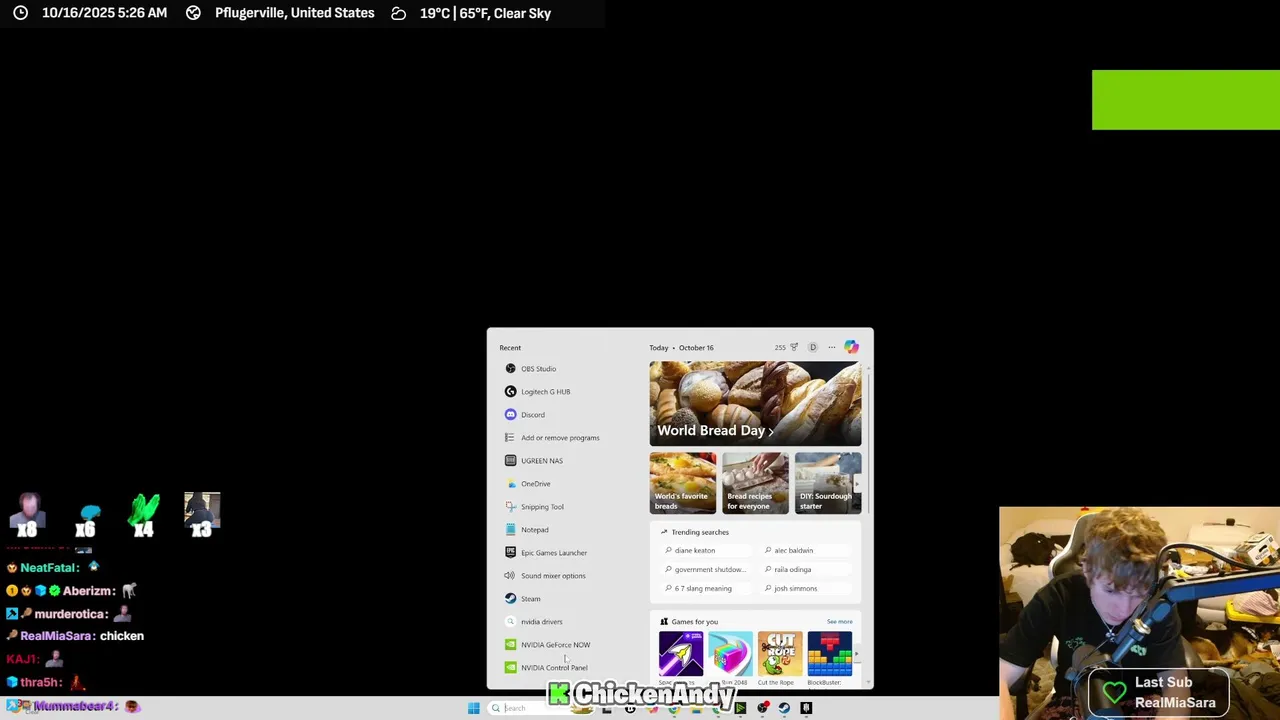Open the D profile avatar
The image size is (1280, 720).
pos(813,348)
